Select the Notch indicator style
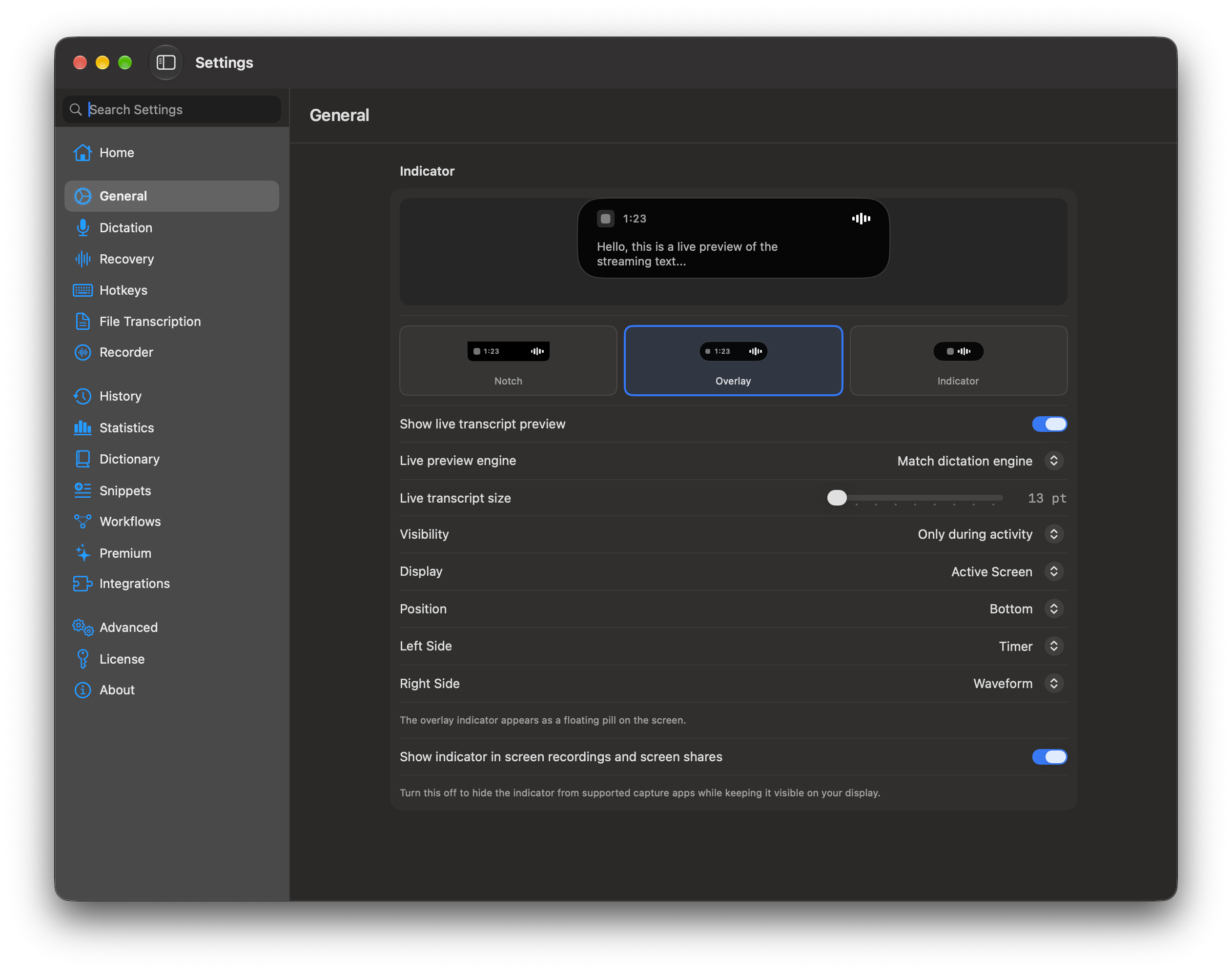Screen dimensions: 1232x973 pos(508,361)
